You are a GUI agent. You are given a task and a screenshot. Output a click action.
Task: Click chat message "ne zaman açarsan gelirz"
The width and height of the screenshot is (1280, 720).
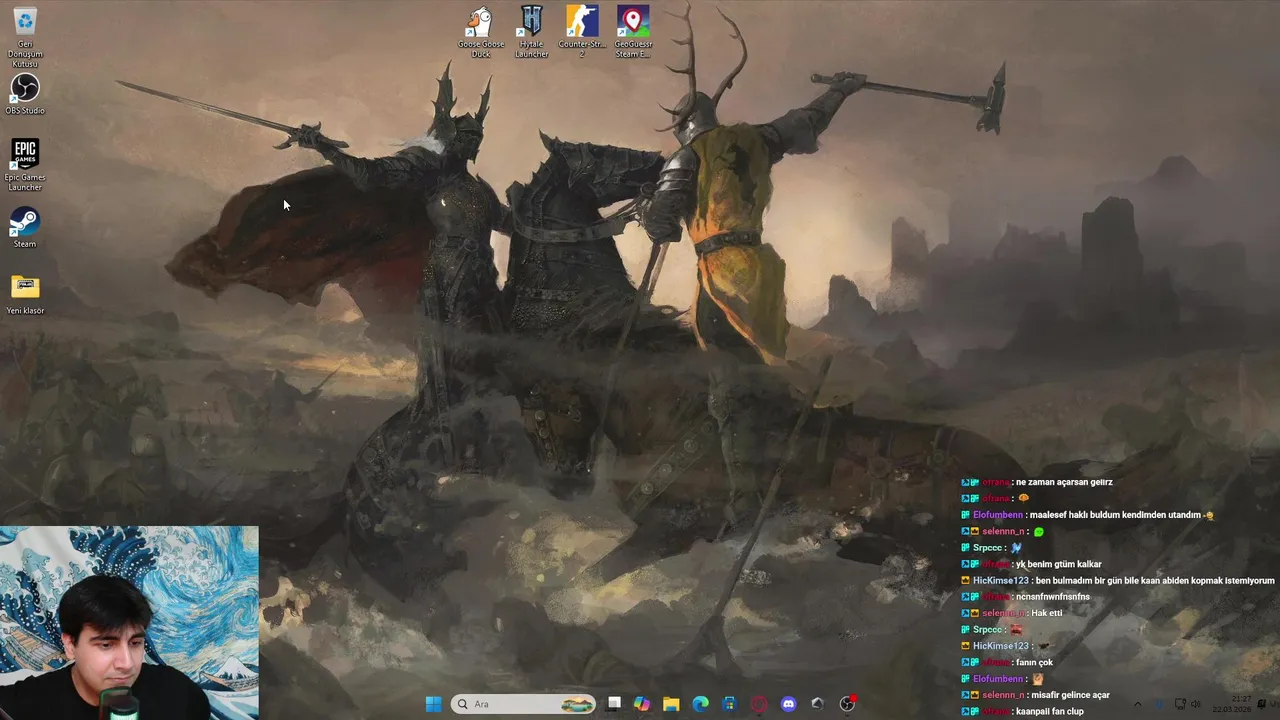point(1064,482)
